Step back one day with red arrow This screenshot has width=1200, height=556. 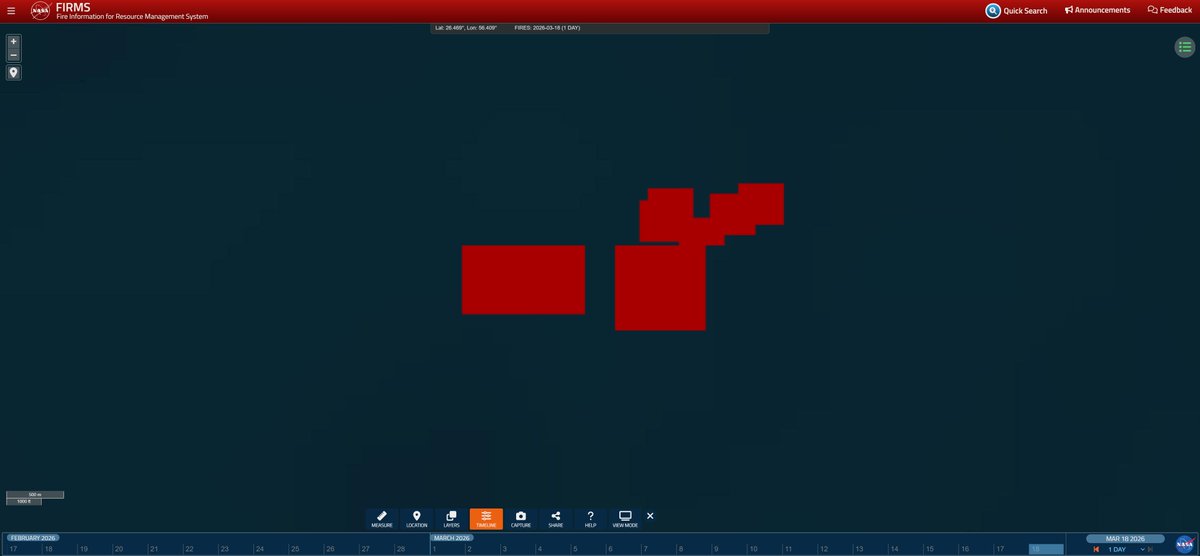[x=1096, y=549]
